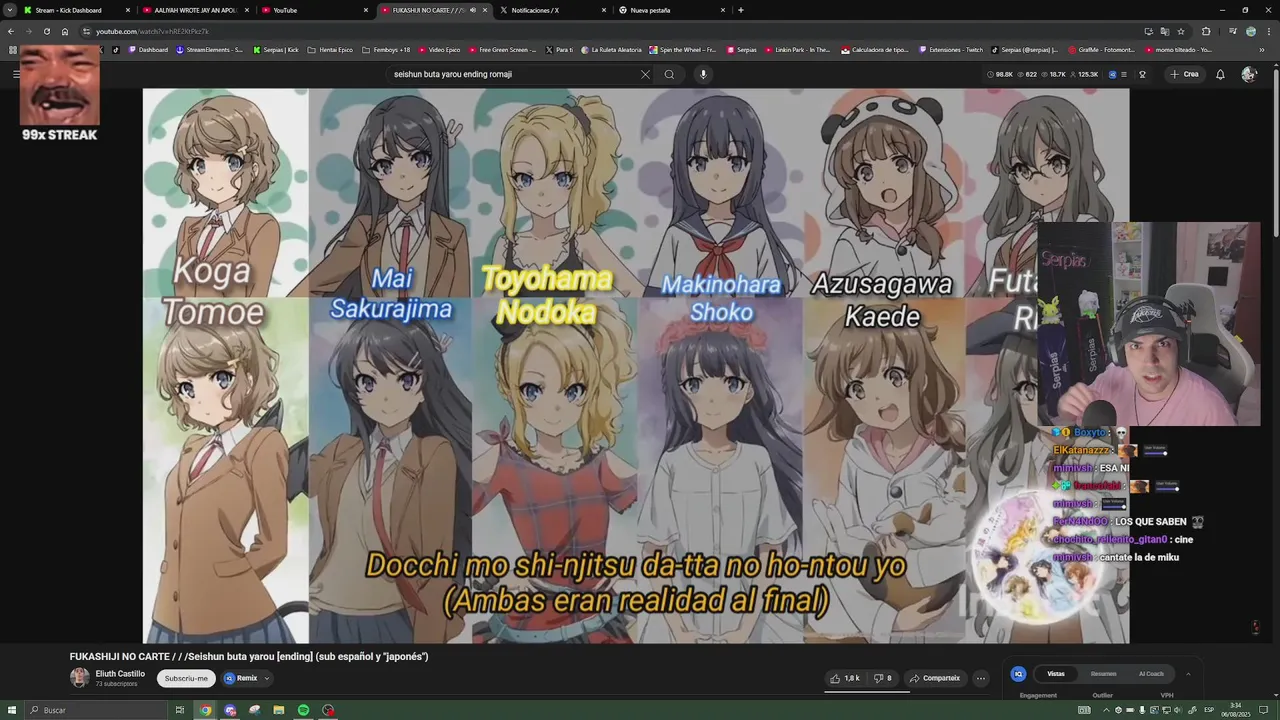Close the Notificaciones / X tab

coord(604,10)
